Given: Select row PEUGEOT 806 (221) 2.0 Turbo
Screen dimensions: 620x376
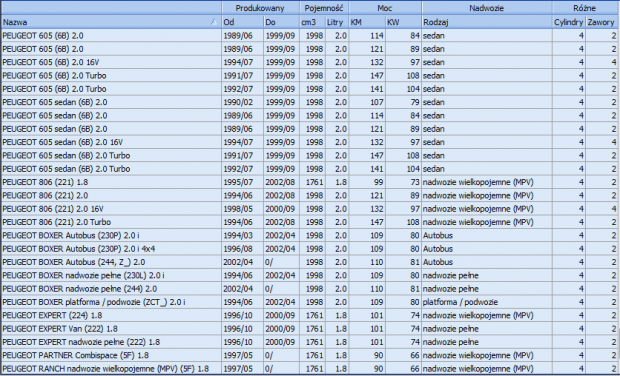Looking at the screenshot, I should (x=310, y=222).
